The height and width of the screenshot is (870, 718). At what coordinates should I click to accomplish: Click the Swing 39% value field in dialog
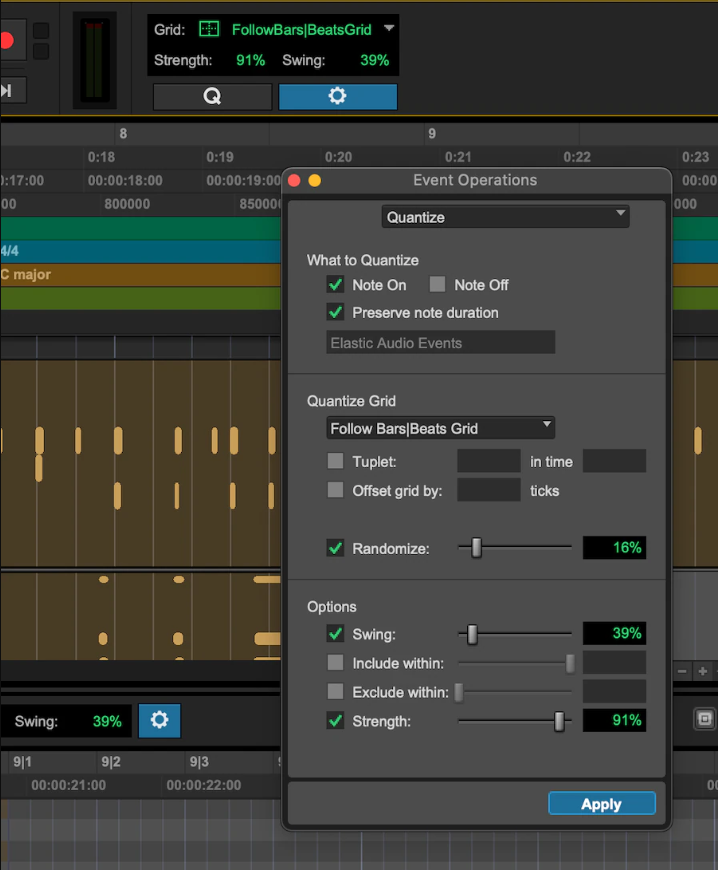click(613, 634)
